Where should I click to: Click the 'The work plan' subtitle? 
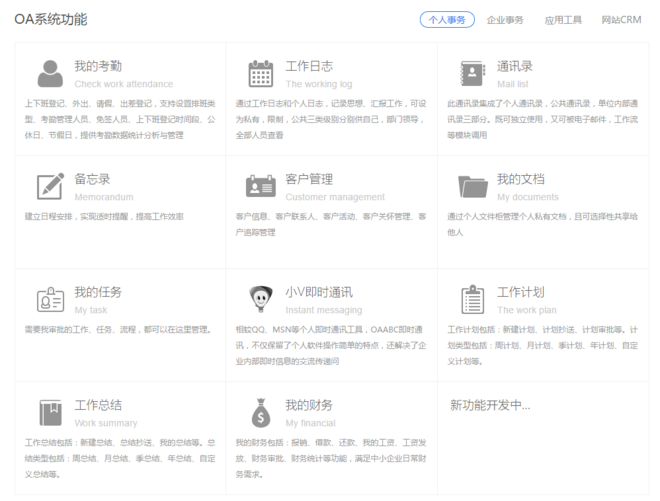(x=527, y=310)
